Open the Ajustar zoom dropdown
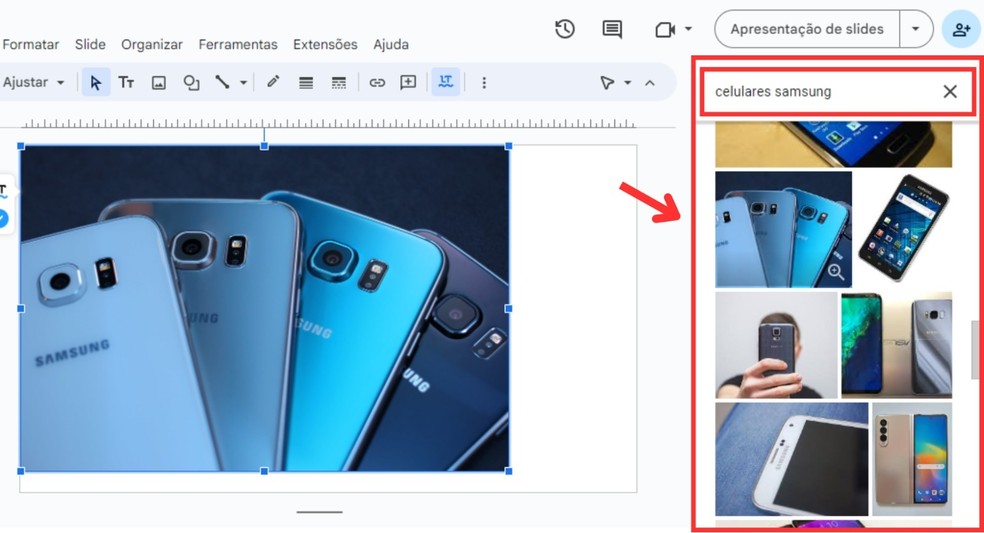The image size is (984, 533). (34, 82)
